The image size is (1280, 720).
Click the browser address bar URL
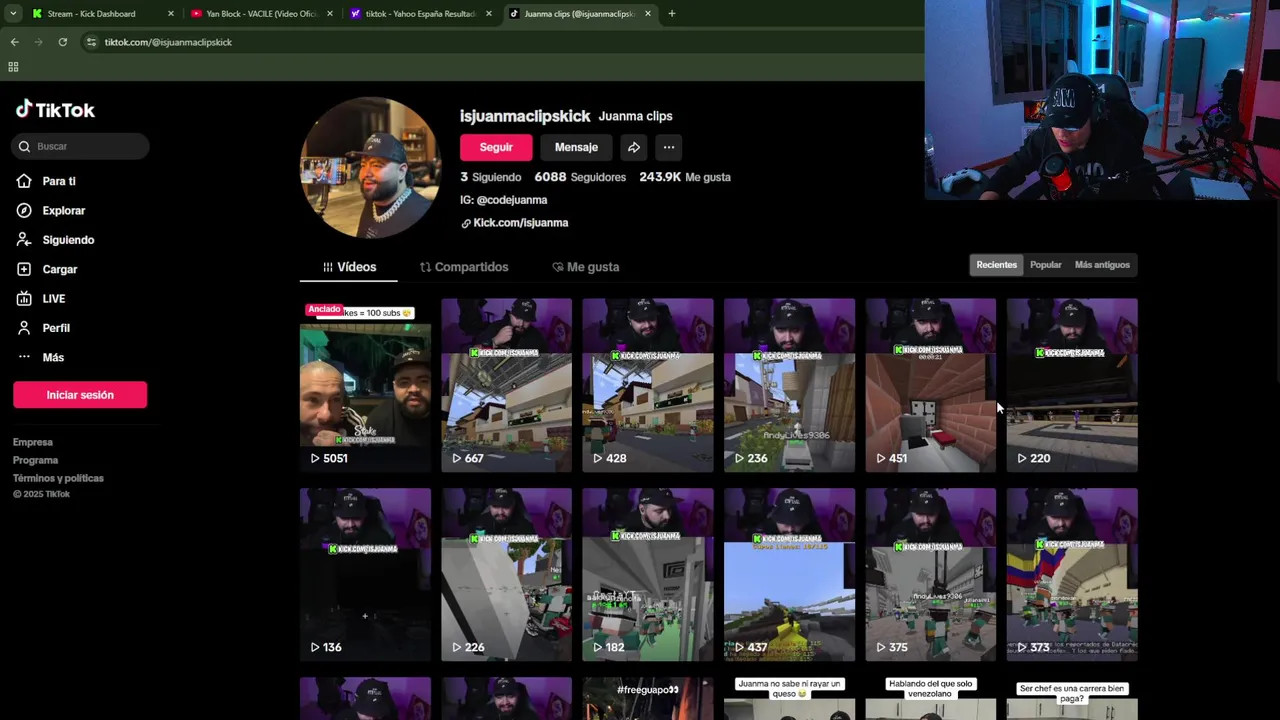click(x=168, y=42)
